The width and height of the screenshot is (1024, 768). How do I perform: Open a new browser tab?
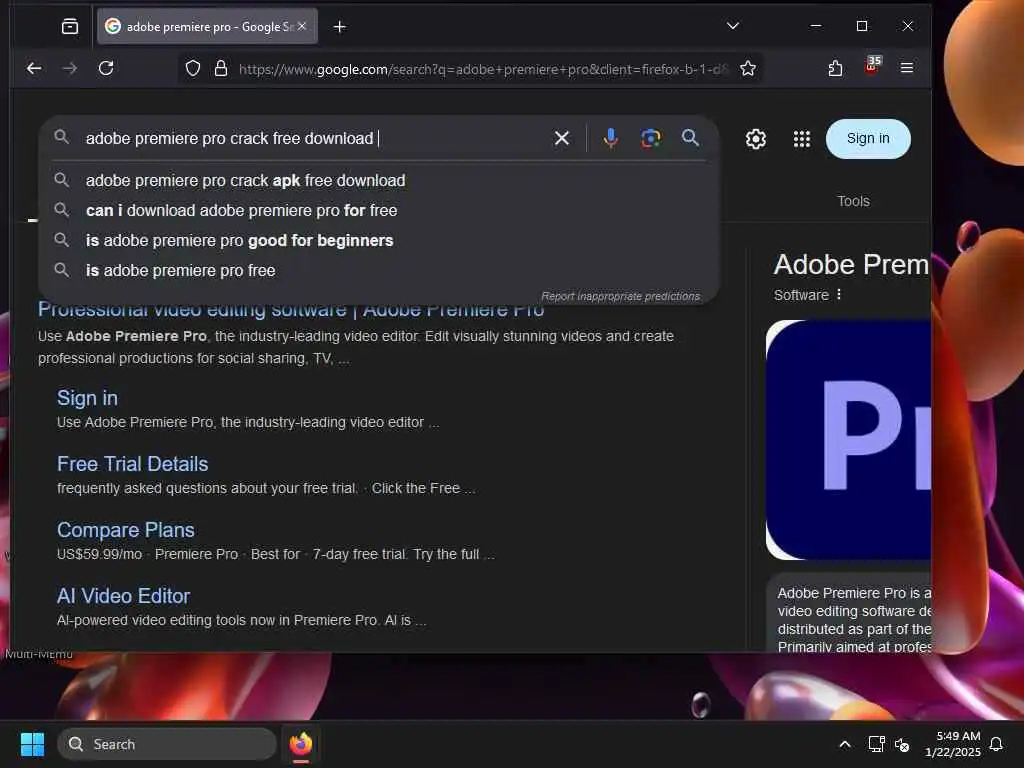click(x=340, y=27)
